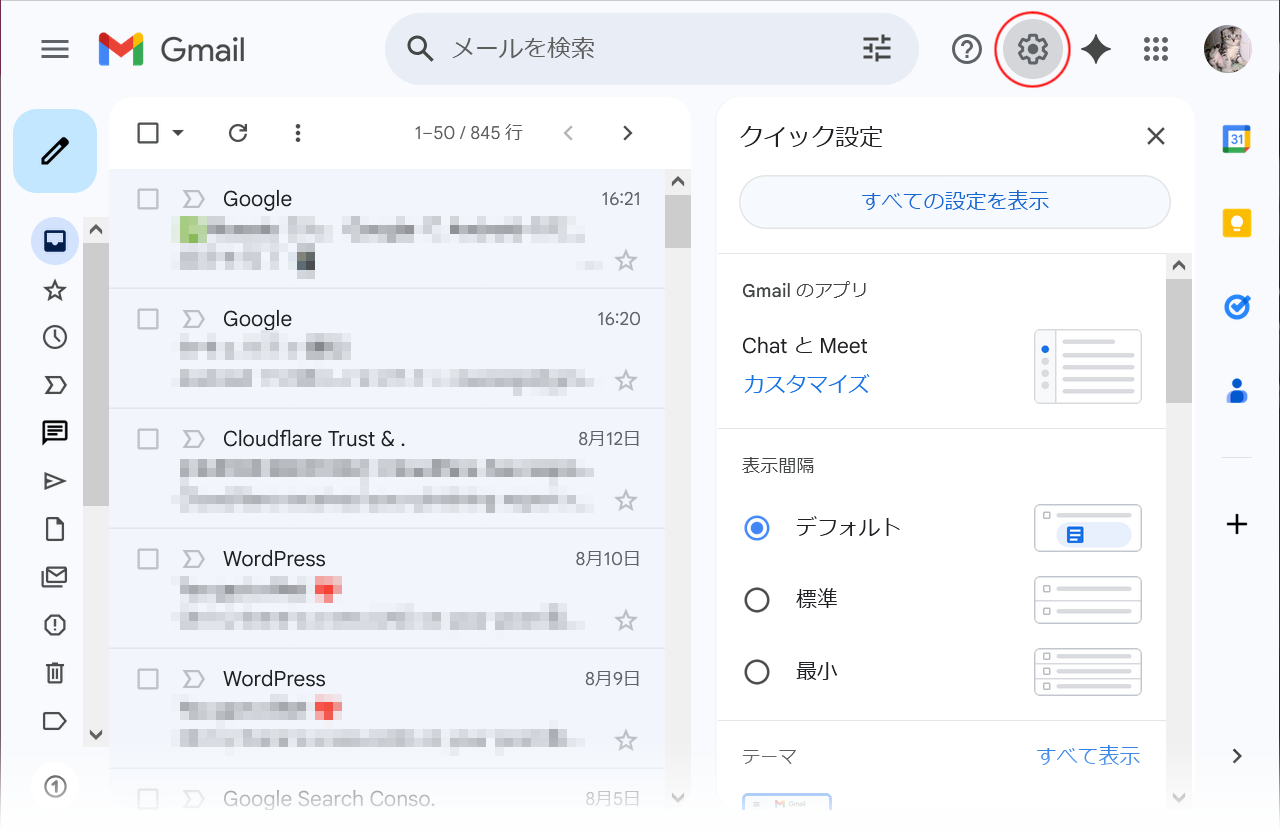Click the Chat と Meet layout thumbnail
The image size is (1280, 834).
point(1088,366)
